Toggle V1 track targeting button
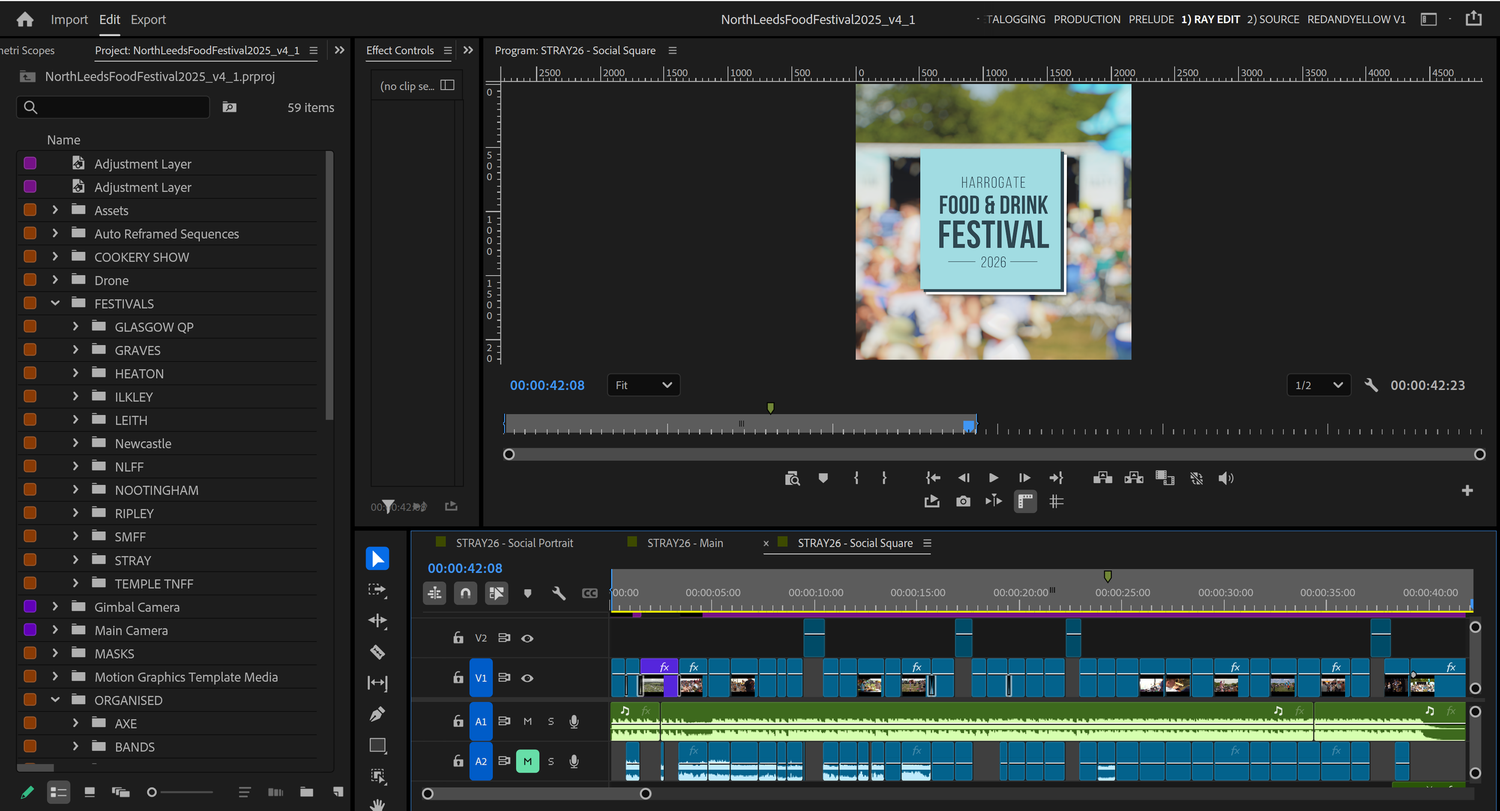 (481, 678)
